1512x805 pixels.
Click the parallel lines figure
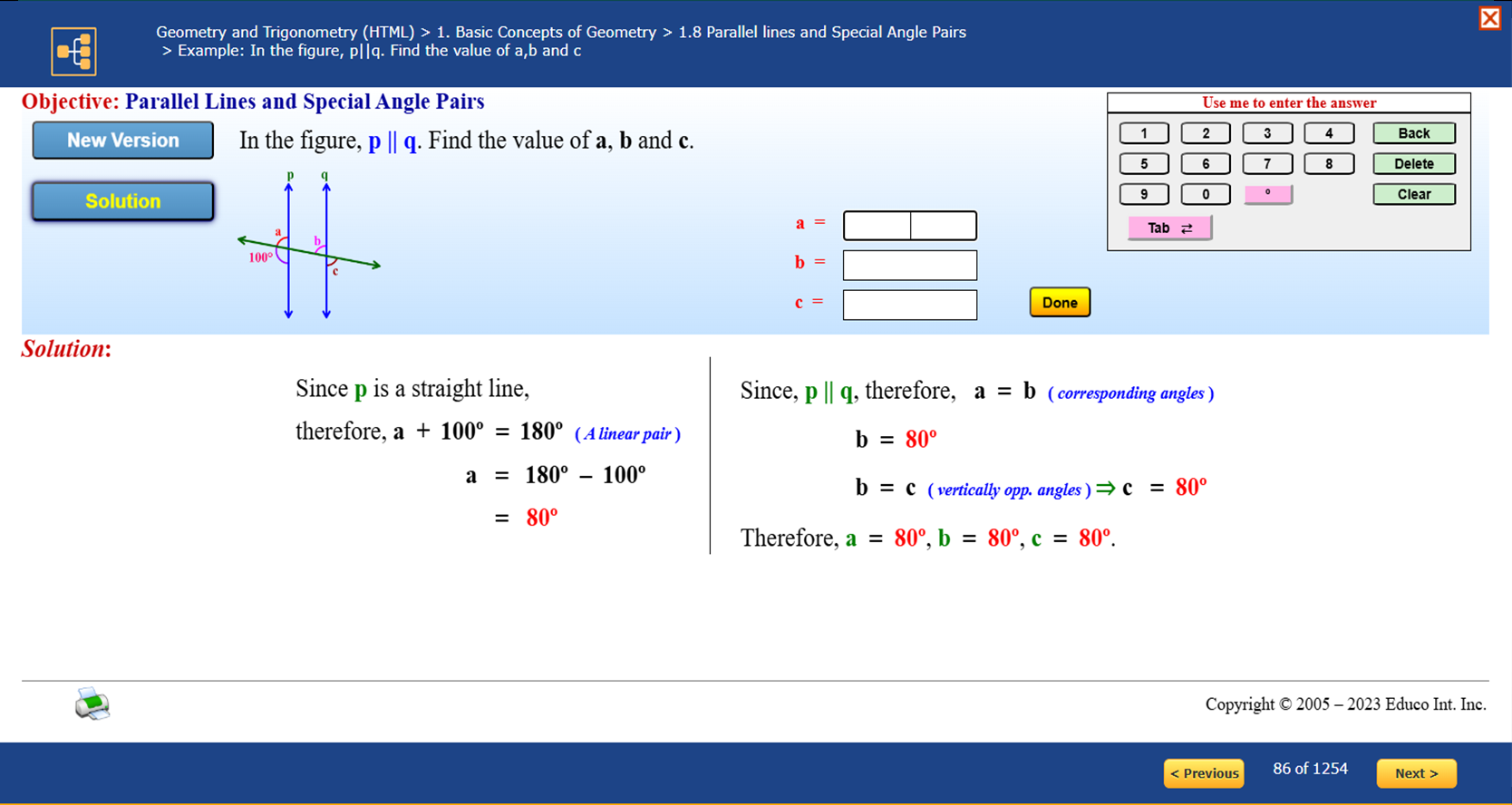[308, 247]
